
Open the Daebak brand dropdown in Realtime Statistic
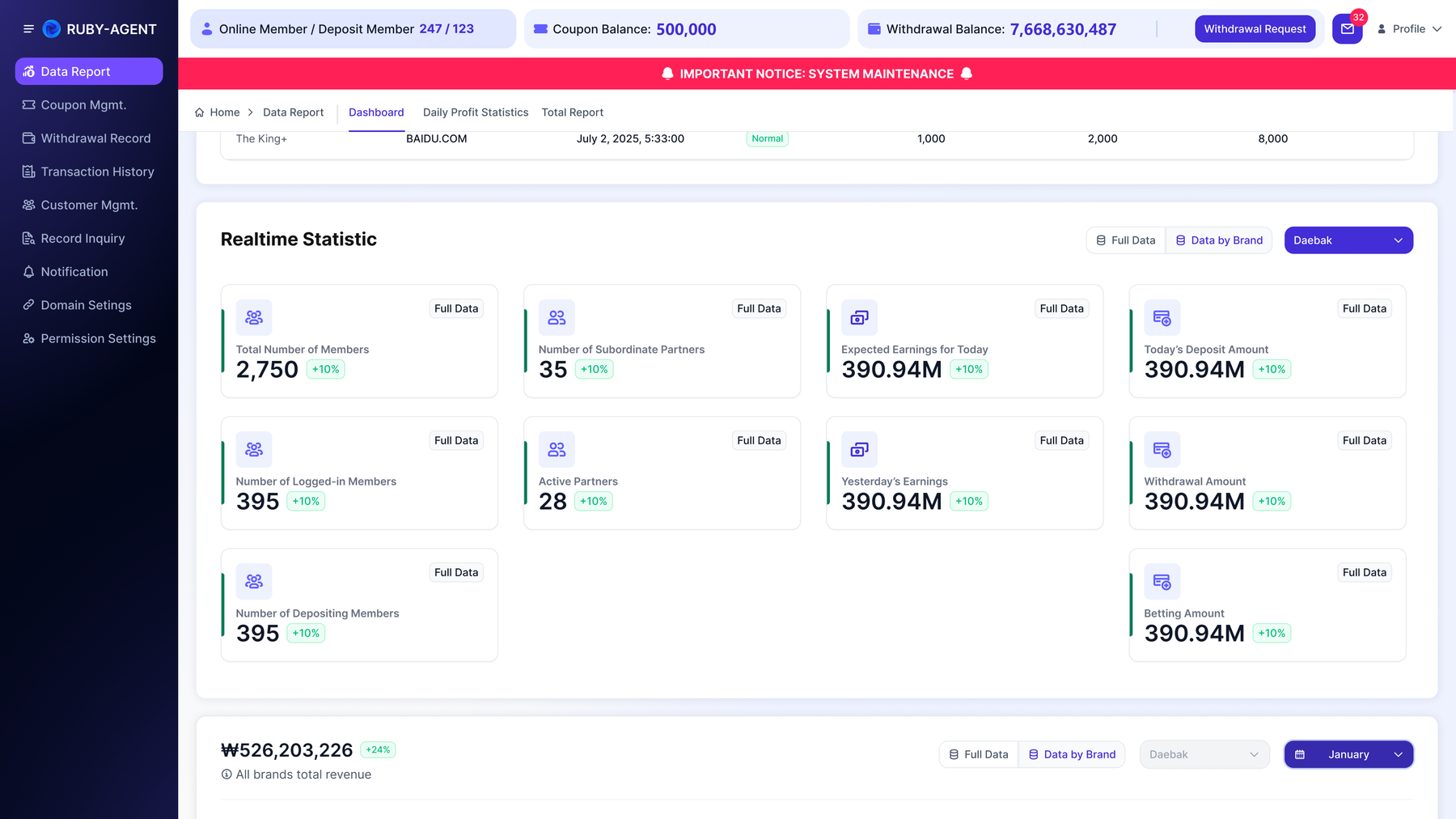(1348, 240)
